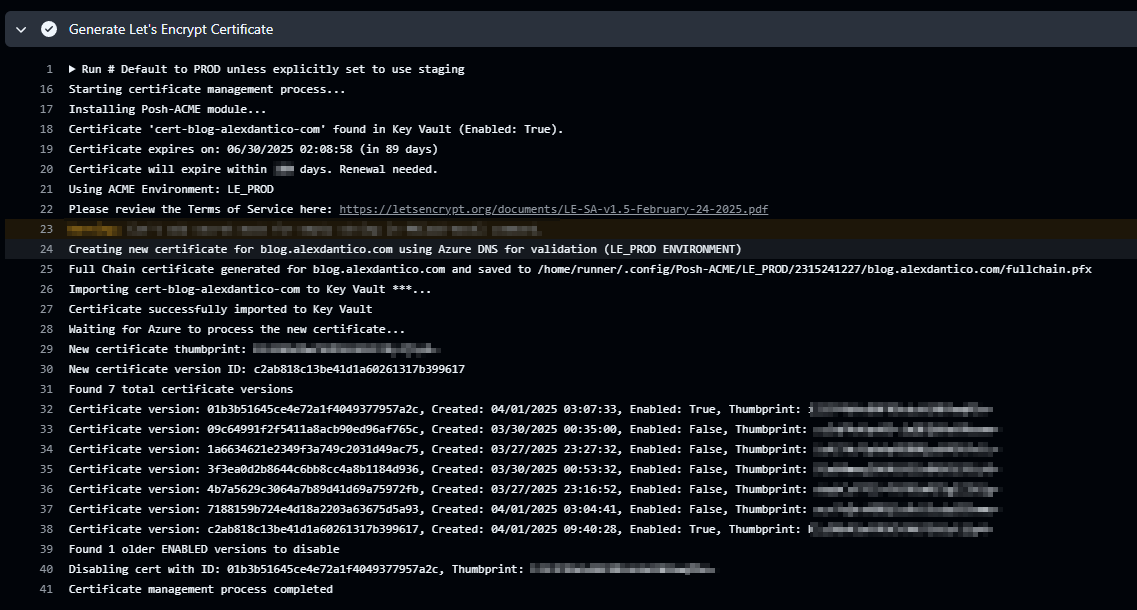1137x610 pixels.
Task: Collapse the Generate Let's Encrypt Certificate step
Action: click(x=21, y=30)
